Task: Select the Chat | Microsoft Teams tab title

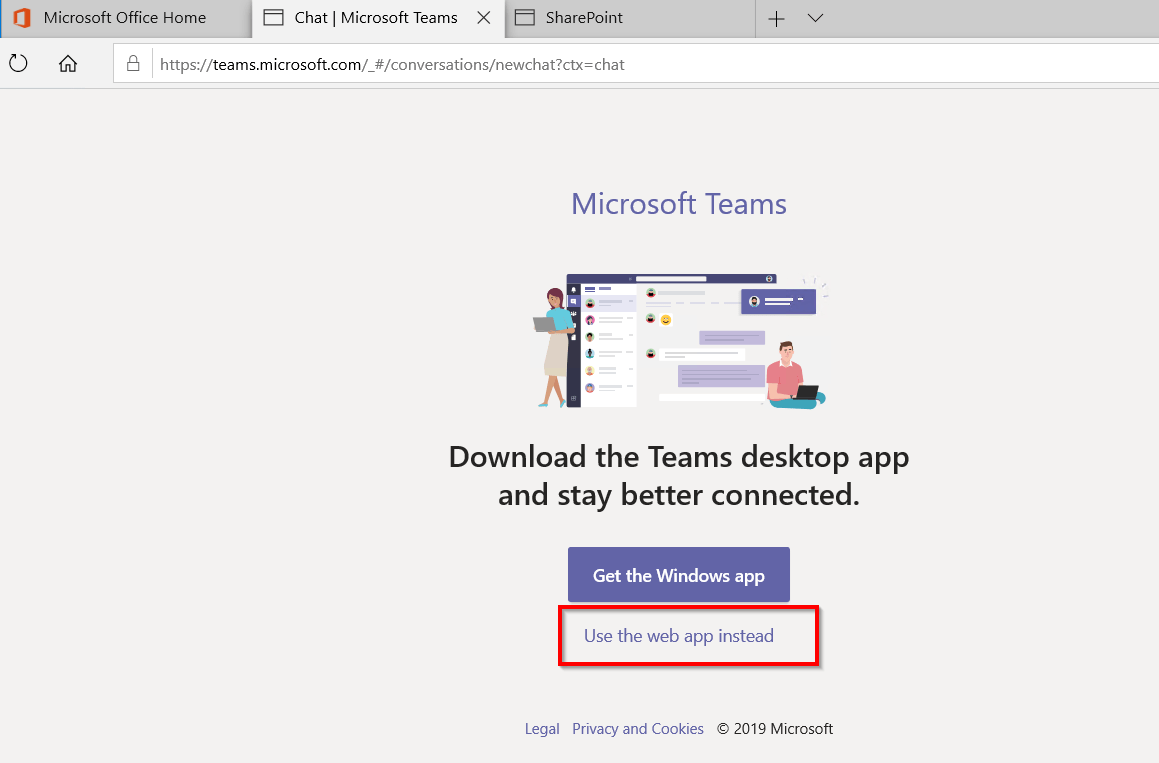Action: pos(376,18)
